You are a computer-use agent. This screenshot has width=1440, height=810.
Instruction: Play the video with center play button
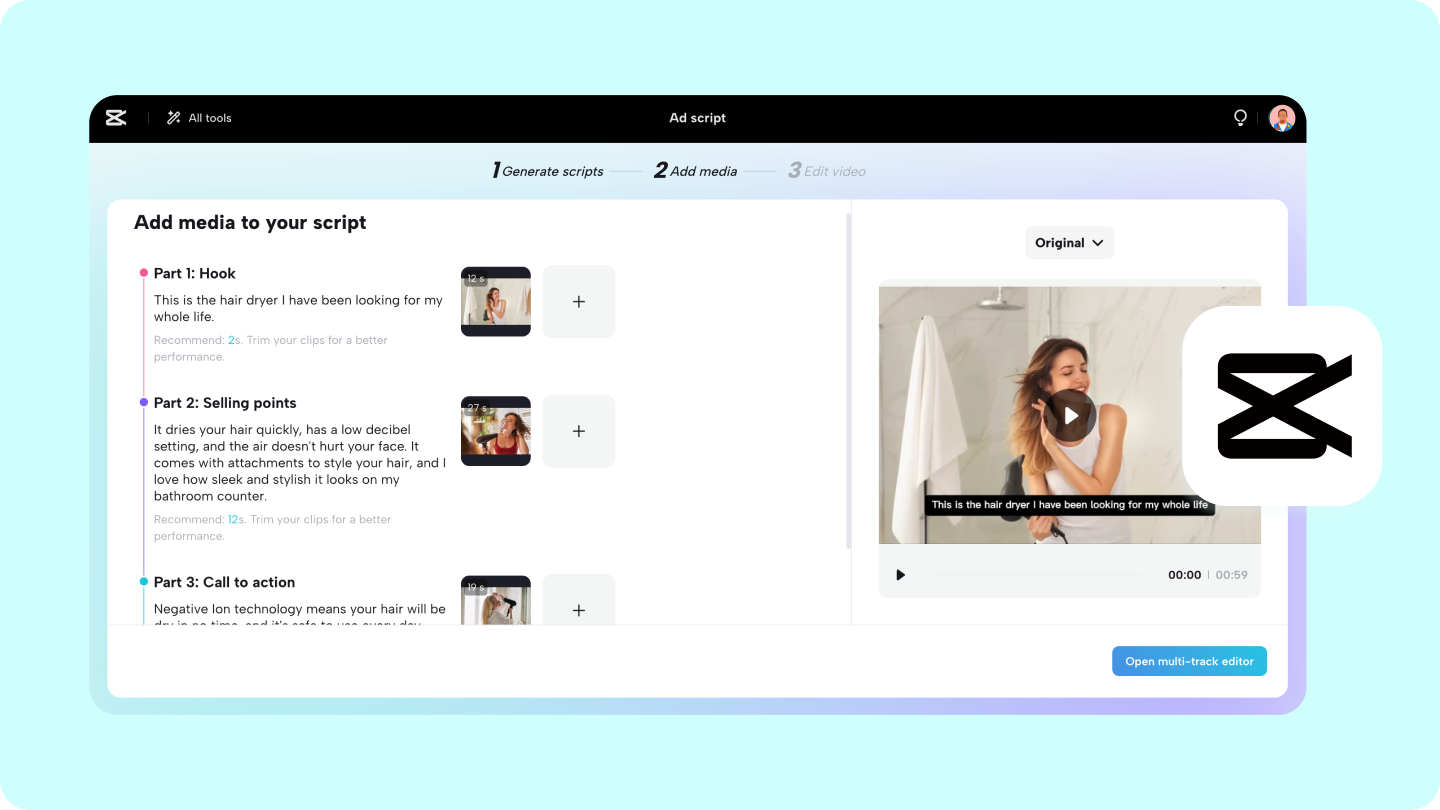click(x=1071, y=415)
